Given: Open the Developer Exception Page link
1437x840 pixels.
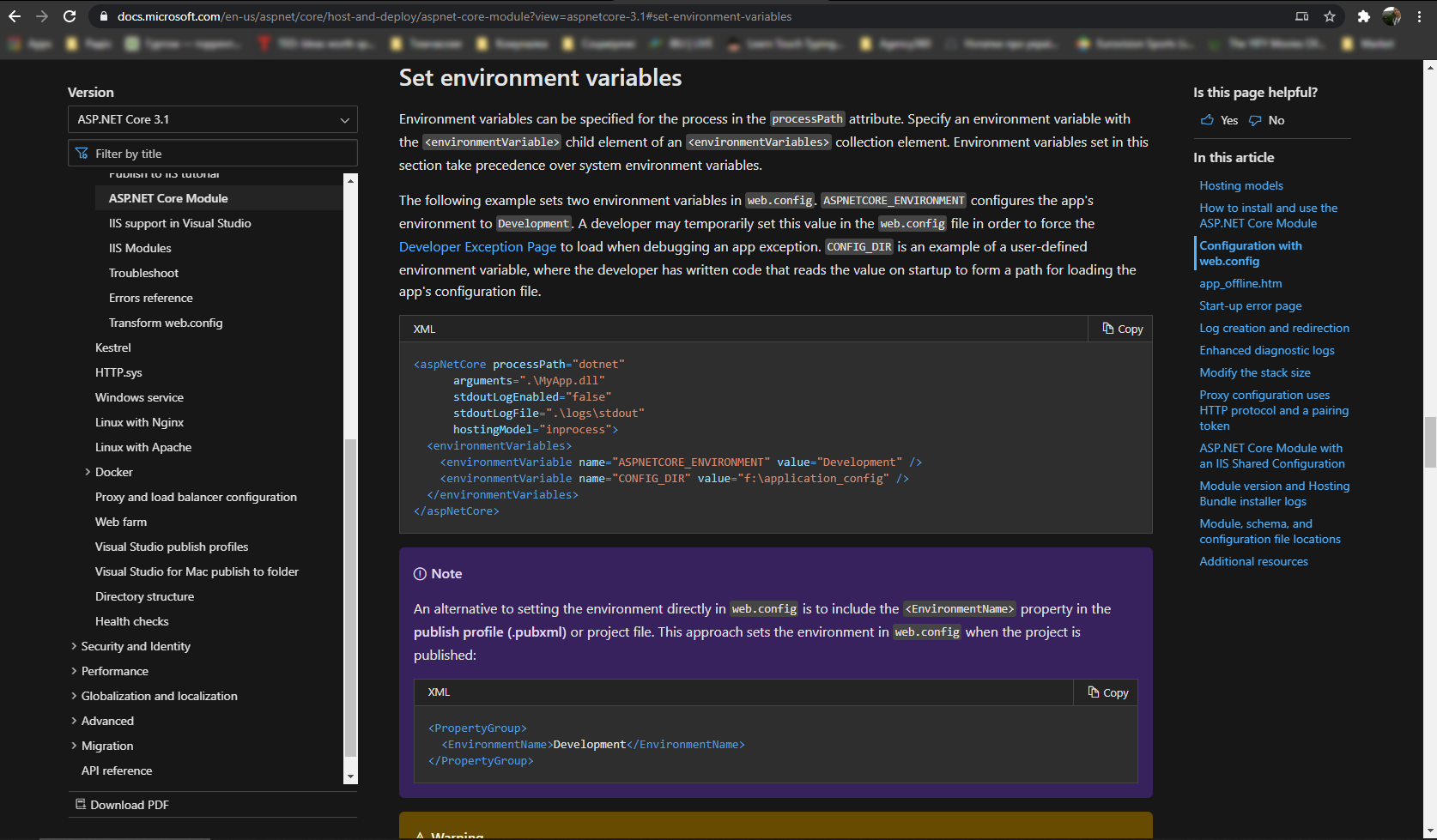Looking at the screenshot, I should pos(477,246).
